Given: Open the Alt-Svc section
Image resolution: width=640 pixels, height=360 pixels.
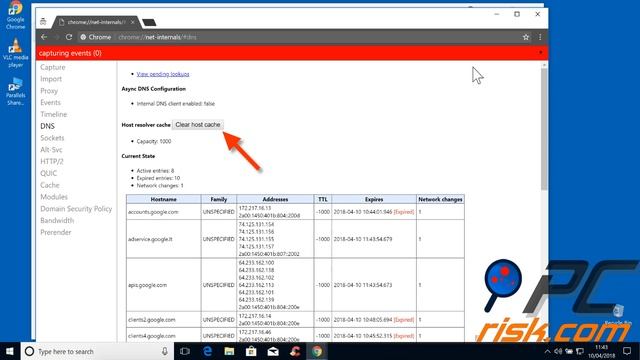Looking at the screenshot, I should pyautogui.click(x=51, y=150).
